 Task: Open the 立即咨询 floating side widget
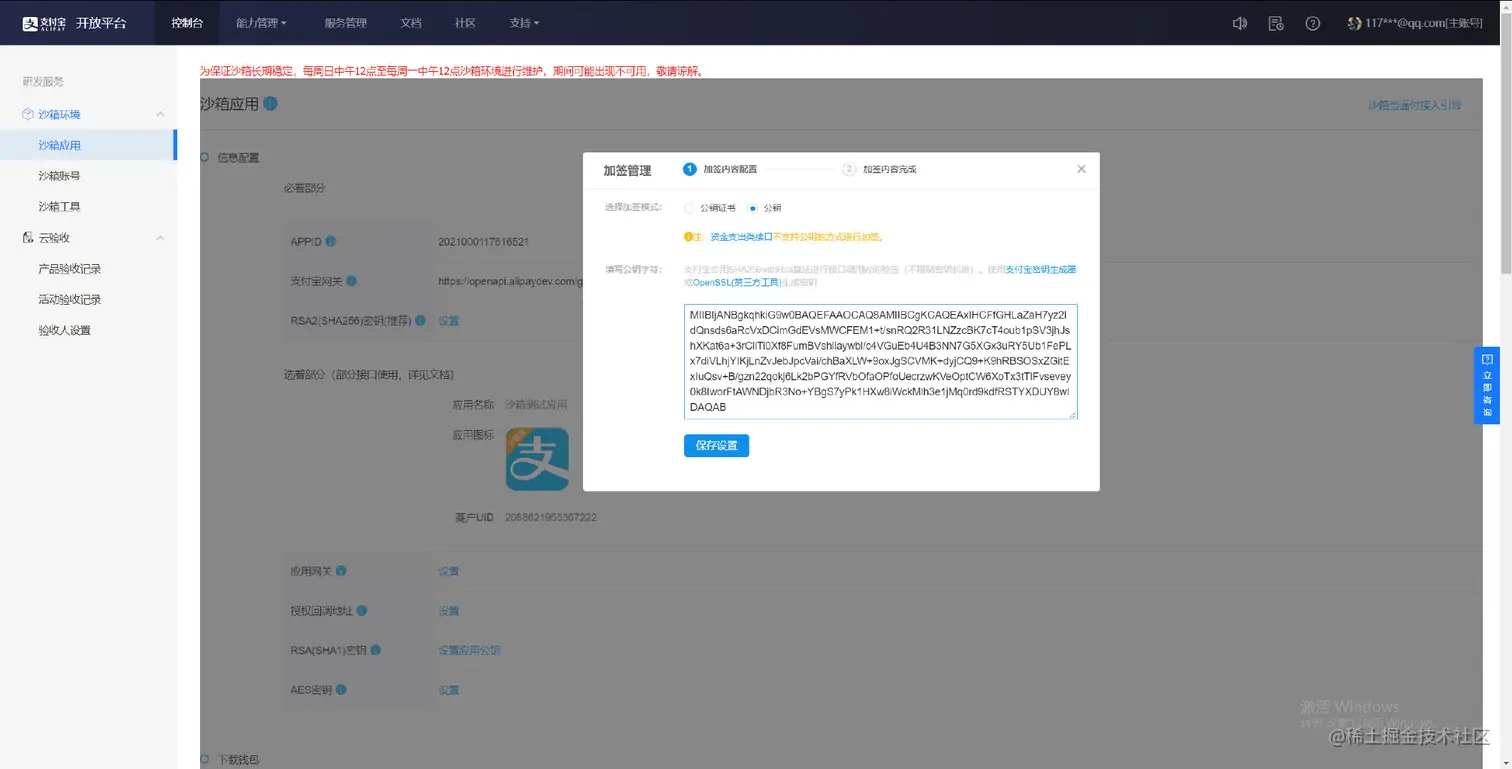point(1487,385)
